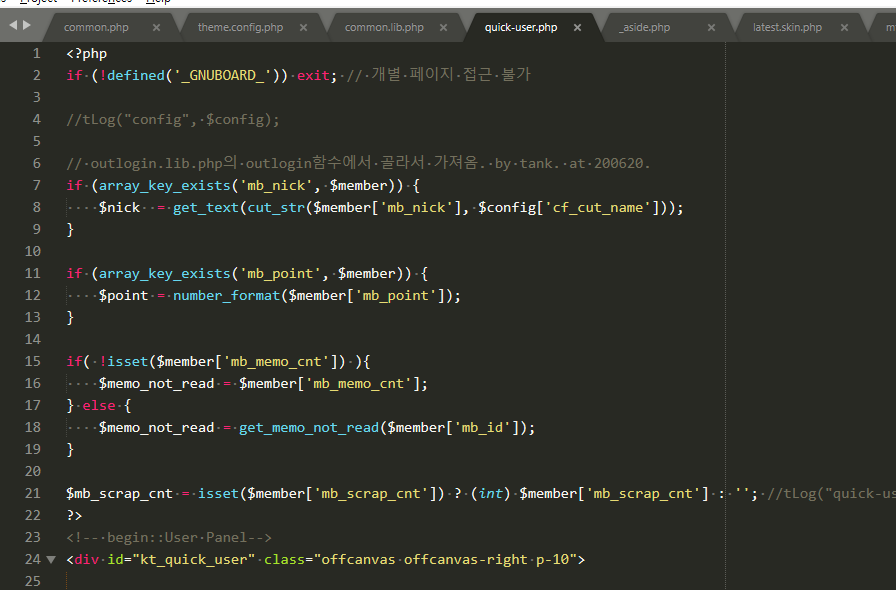The height and width of the screenshot is (590, 896).
Task: Close the common.lib.php tab
Action: (443, 28)
